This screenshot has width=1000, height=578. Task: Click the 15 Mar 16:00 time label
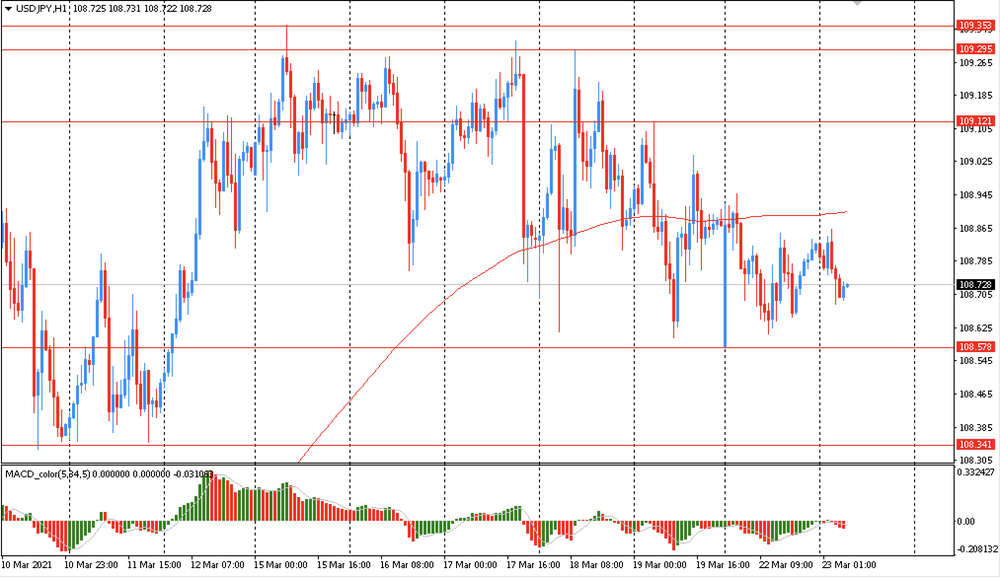tap(344, 565)
